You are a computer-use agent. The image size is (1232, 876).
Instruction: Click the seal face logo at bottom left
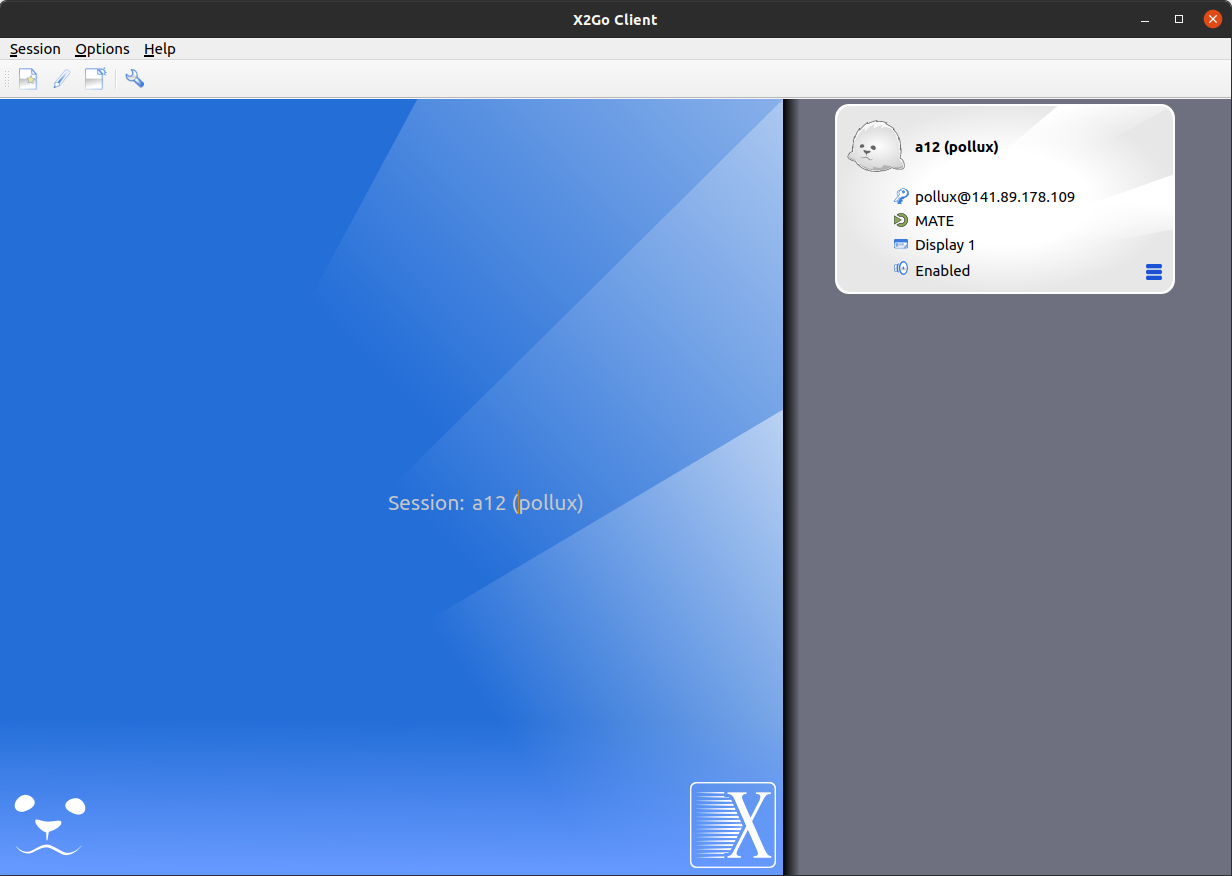[48, 824]
